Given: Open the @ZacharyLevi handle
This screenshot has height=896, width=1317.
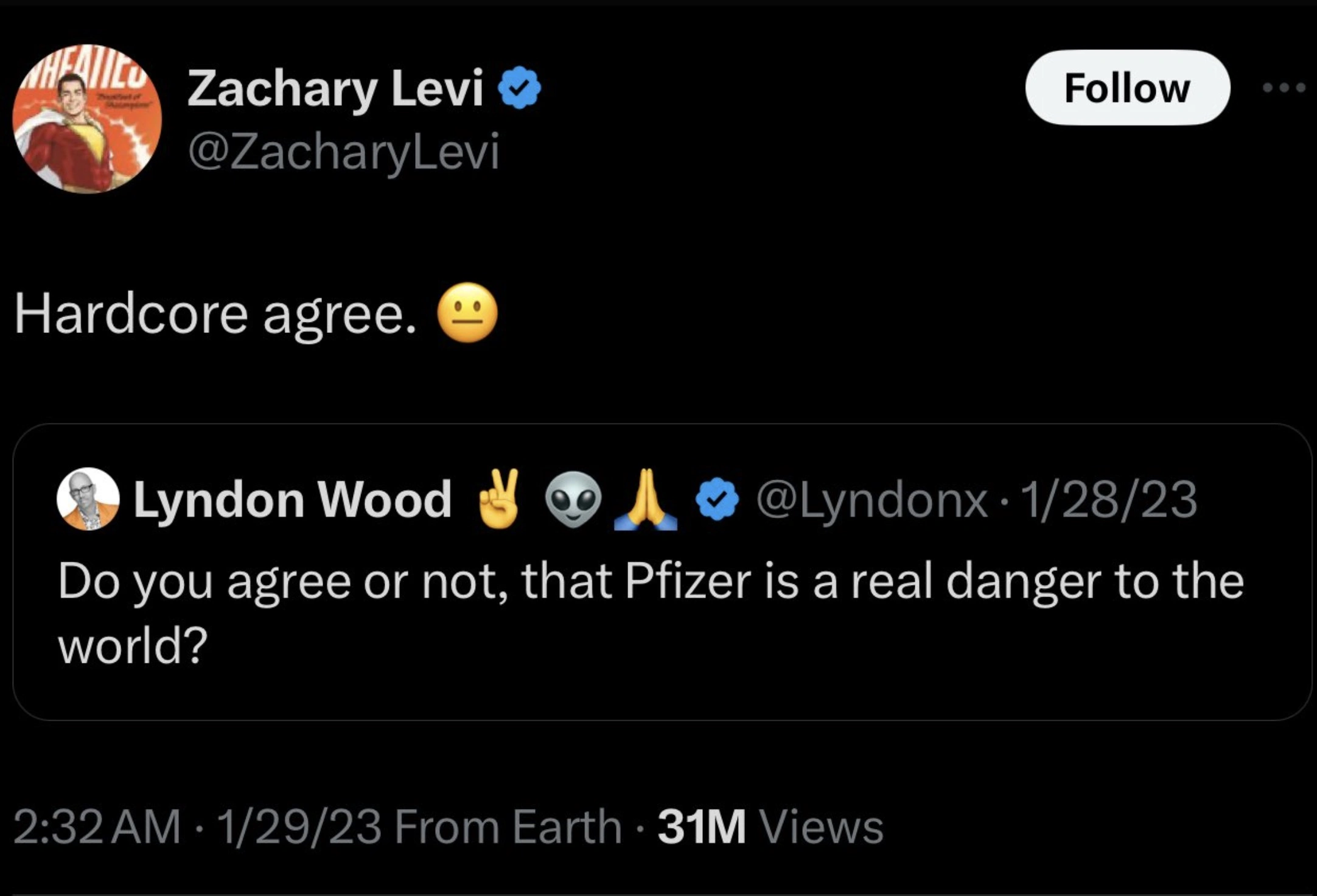Looking at the screenshot, I should [344, 152].
